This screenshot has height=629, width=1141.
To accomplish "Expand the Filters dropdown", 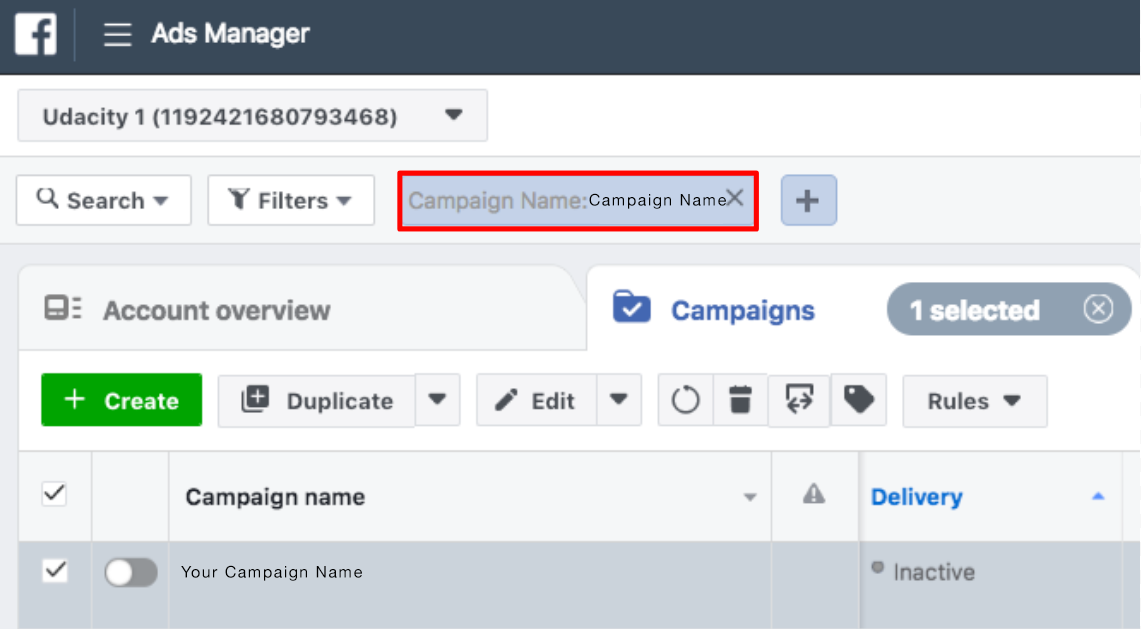I will pos(291,201).
